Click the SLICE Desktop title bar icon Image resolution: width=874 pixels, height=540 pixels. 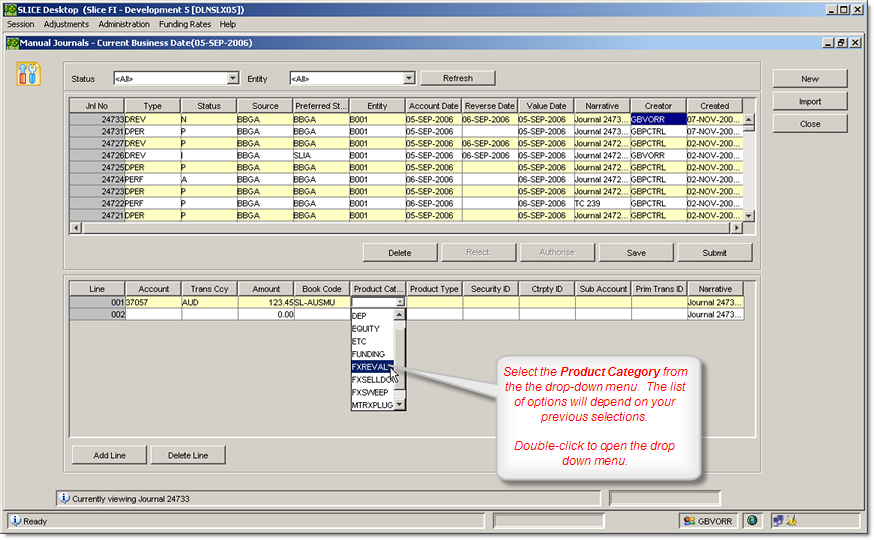tap(9, 9)
